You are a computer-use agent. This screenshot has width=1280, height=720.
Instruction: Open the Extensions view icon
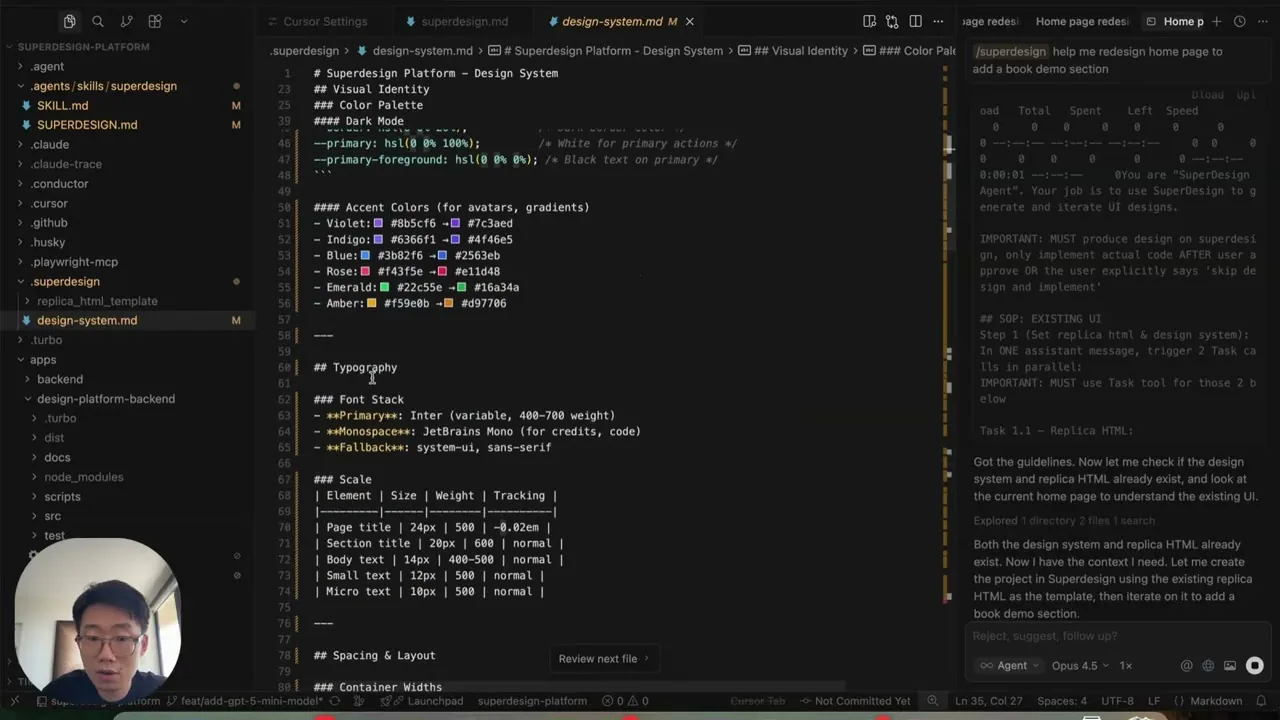[155, 21]
